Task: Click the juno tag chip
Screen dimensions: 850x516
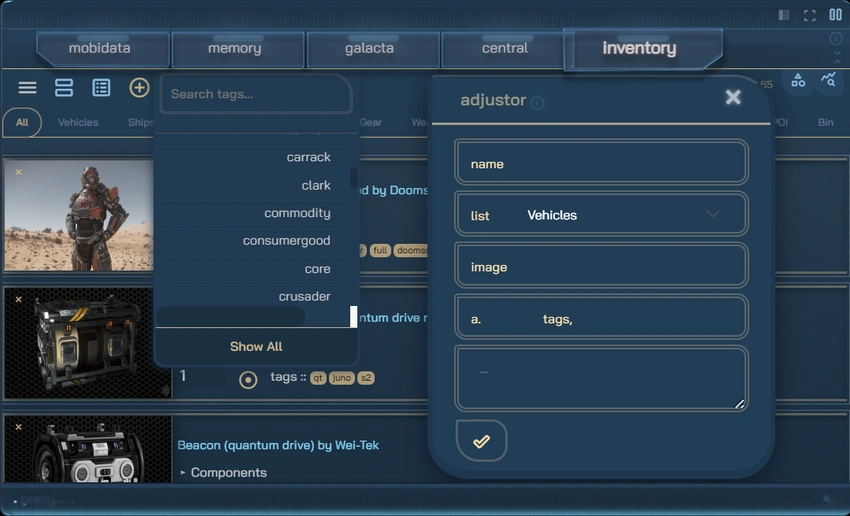Action: click(341, 378)
